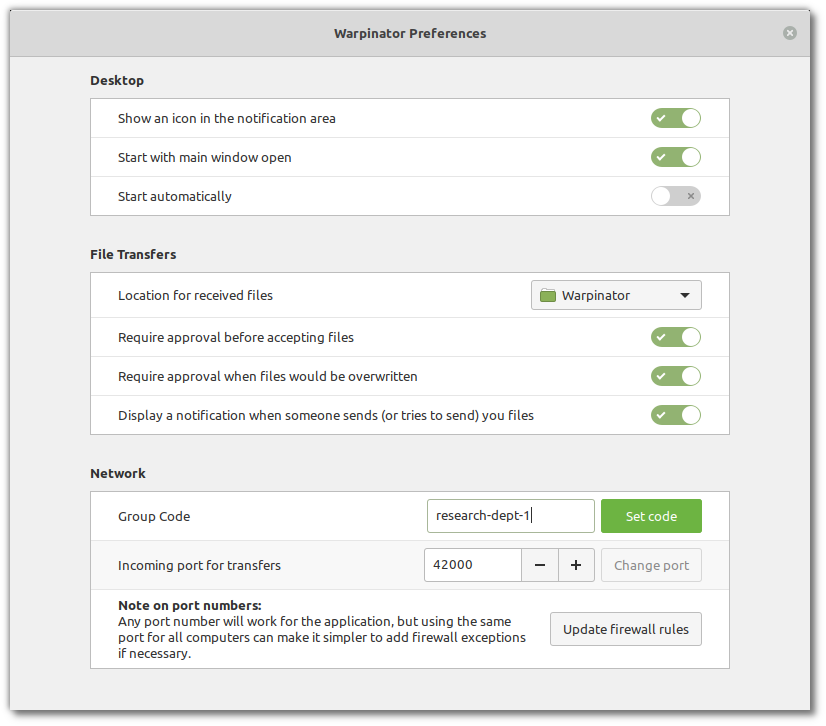The height and width of the screenshot is (726, 826).
Task: Click the Change port button
Action: pos(651,565)
